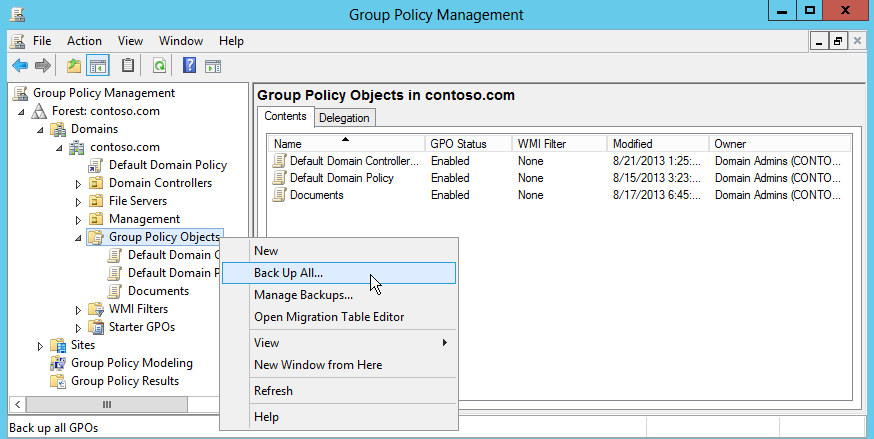Expand the Starter GPOs node
This screenshot has height=439, width=874.
tap(78, 328)
